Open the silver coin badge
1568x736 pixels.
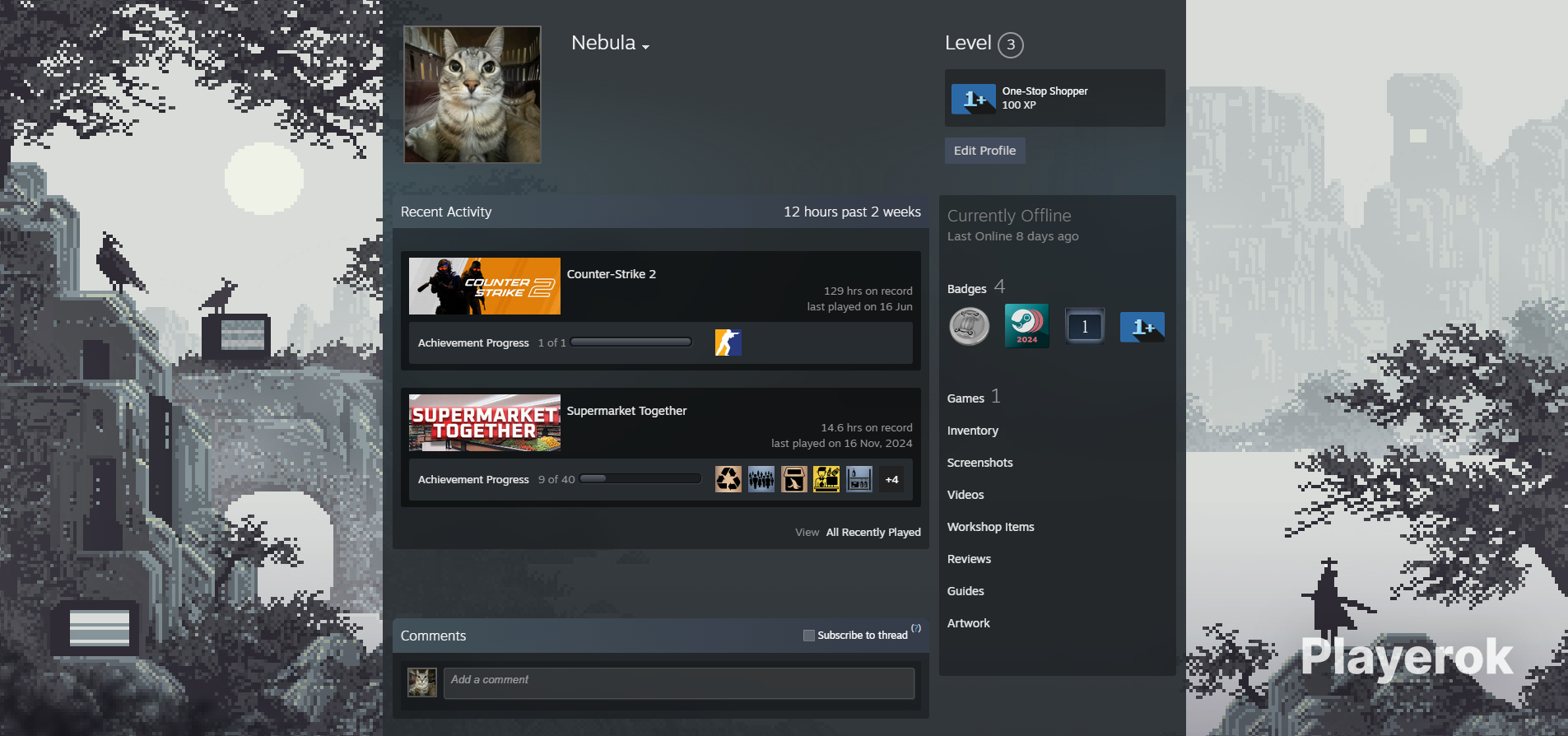coord(970,326)
